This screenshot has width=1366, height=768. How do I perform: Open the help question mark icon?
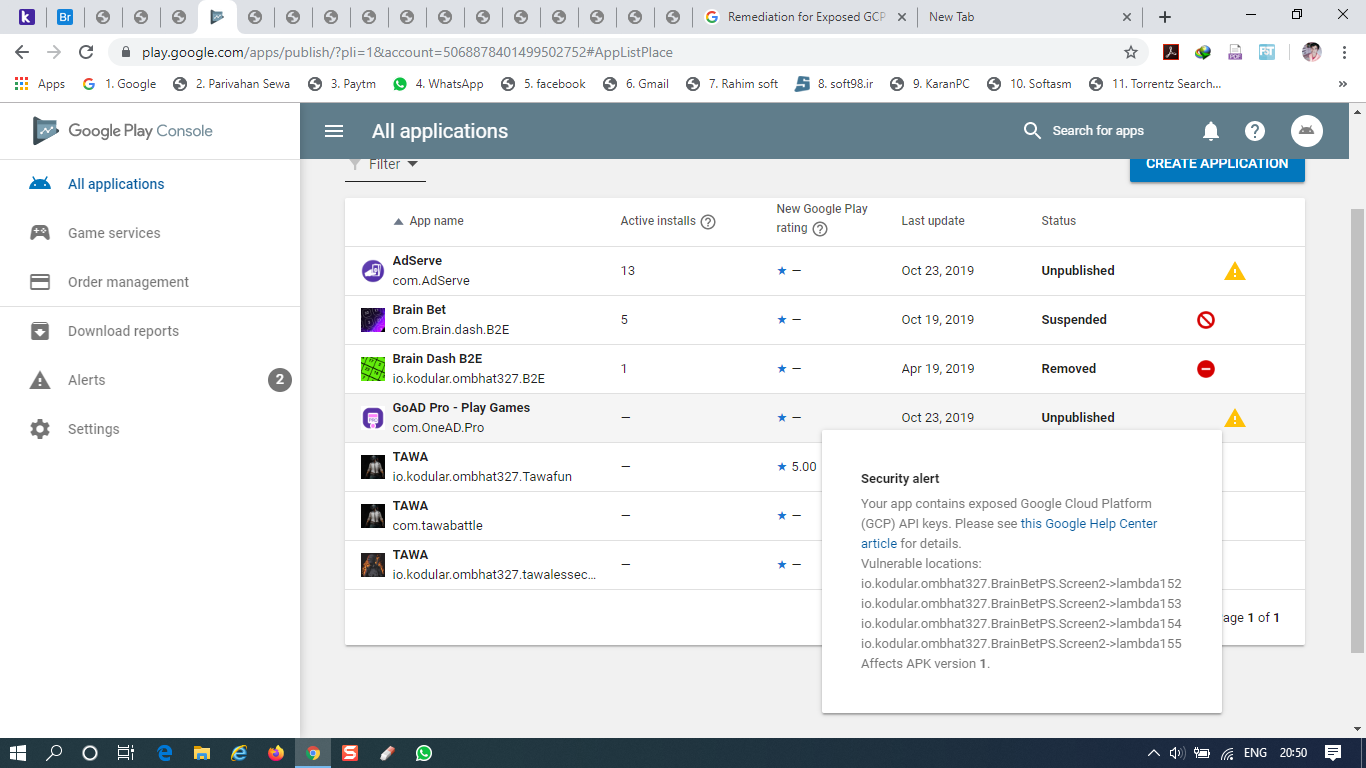tap(1255, 131)
